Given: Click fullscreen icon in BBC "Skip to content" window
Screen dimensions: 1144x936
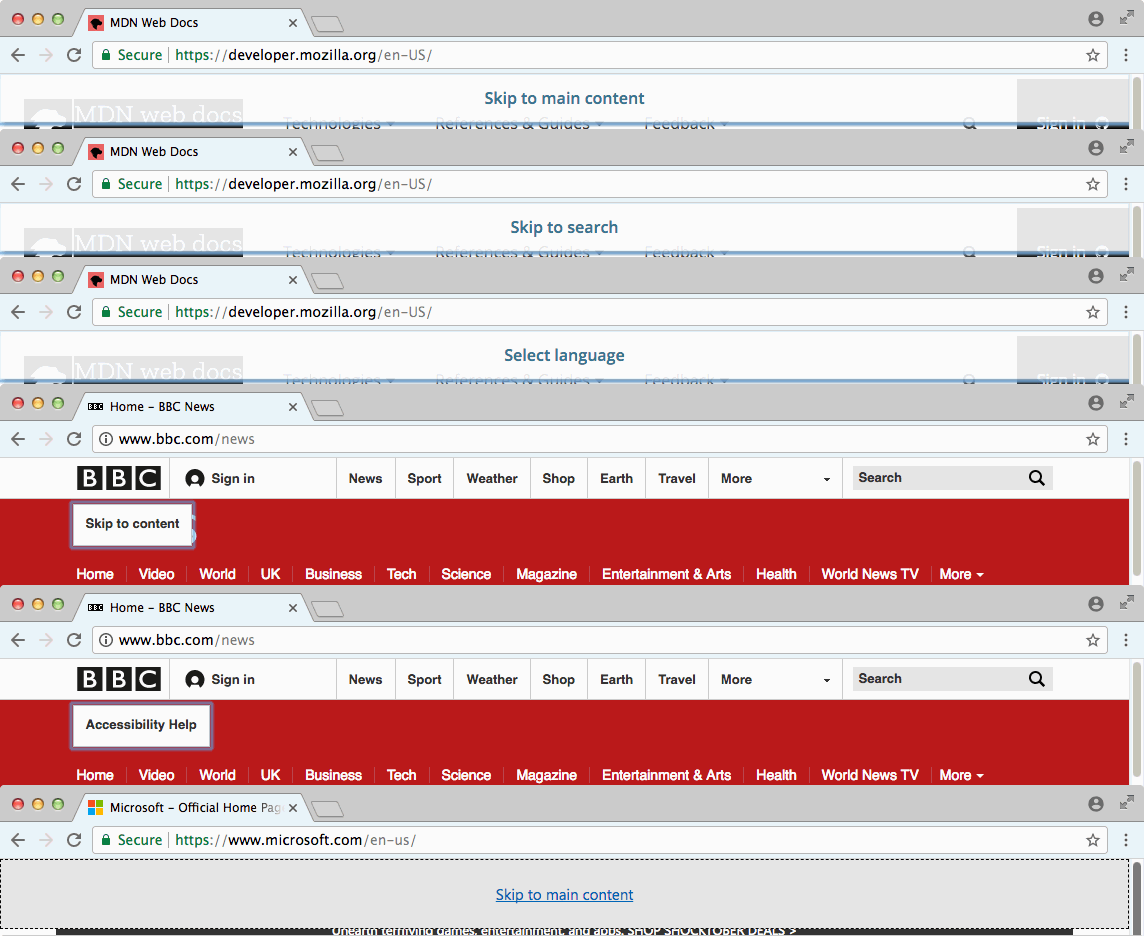Looking at the screenshot, I should [x=1126, y=401].
